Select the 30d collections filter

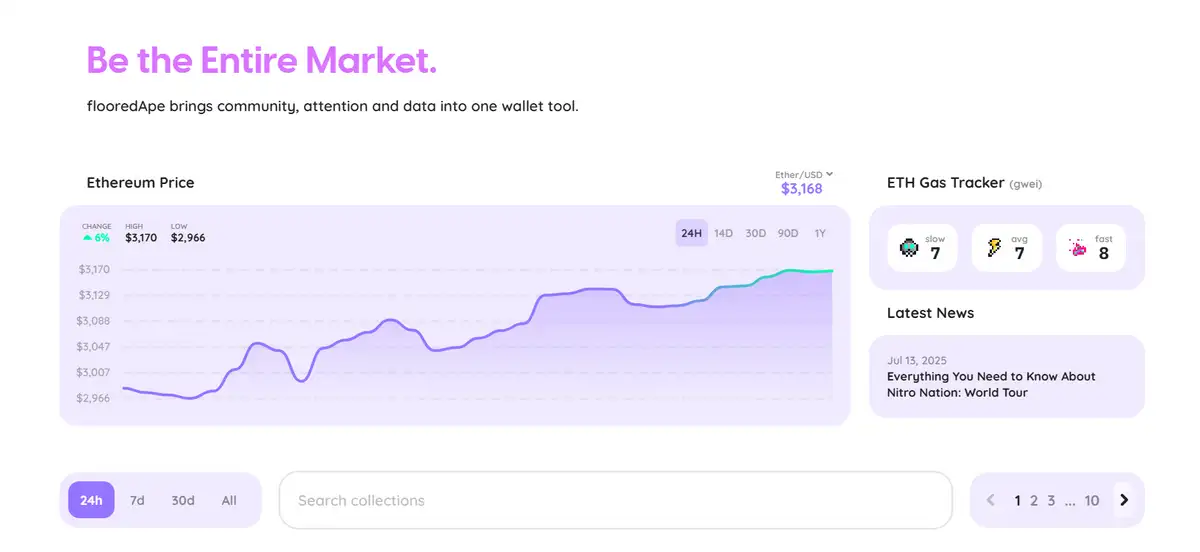183,500
